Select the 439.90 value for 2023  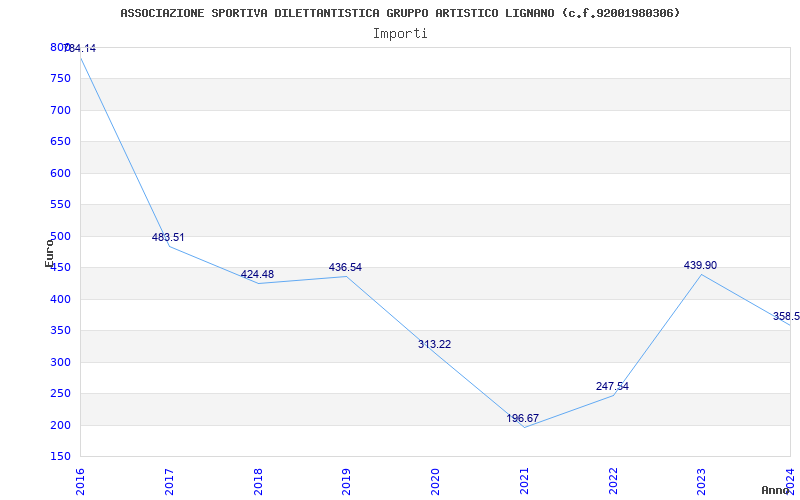pos(700,265)
